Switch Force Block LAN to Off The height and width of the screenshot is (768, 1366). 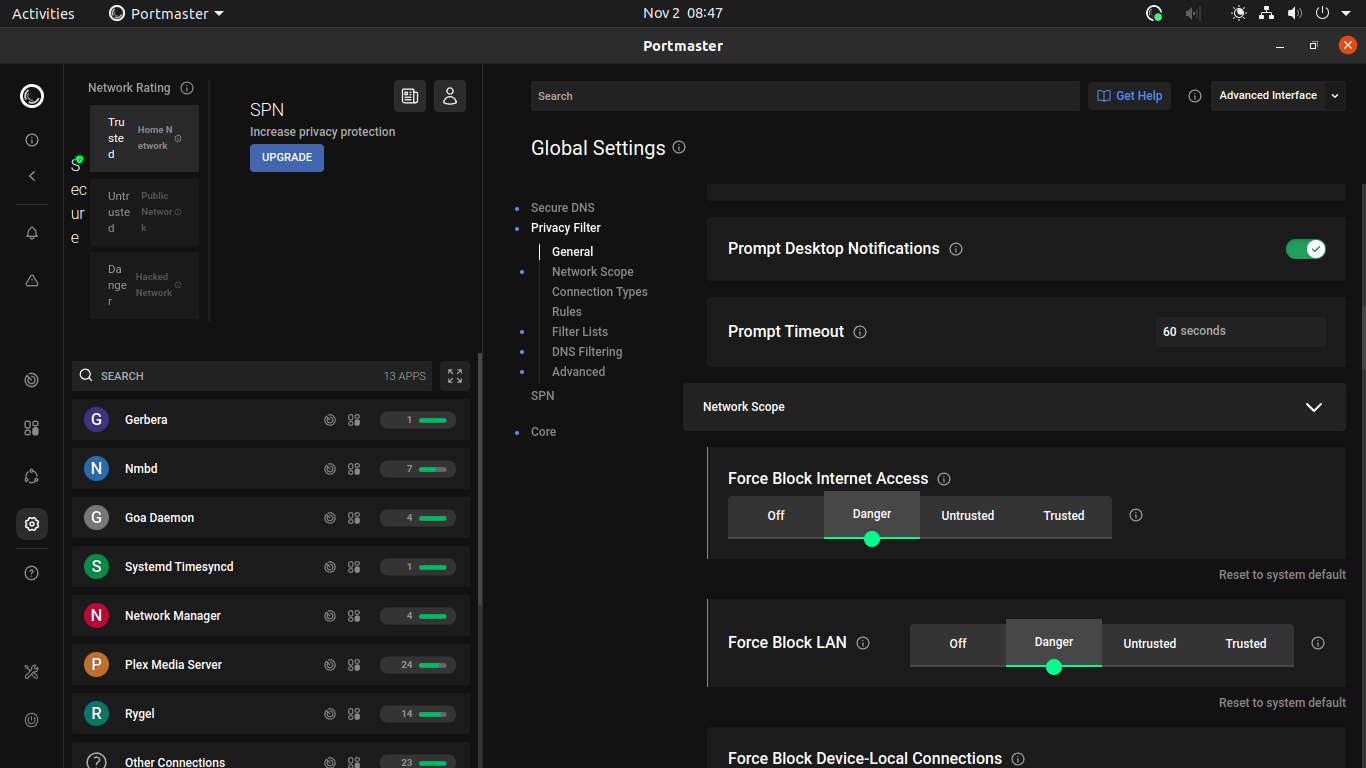pyautogui.click(x=957, y=644)
